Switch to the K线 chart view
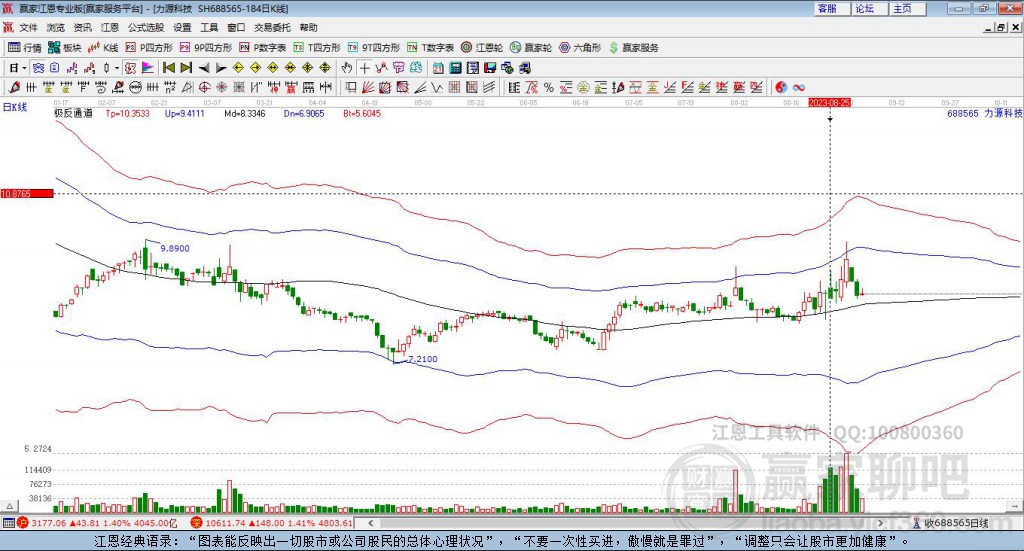 point(104,48)
